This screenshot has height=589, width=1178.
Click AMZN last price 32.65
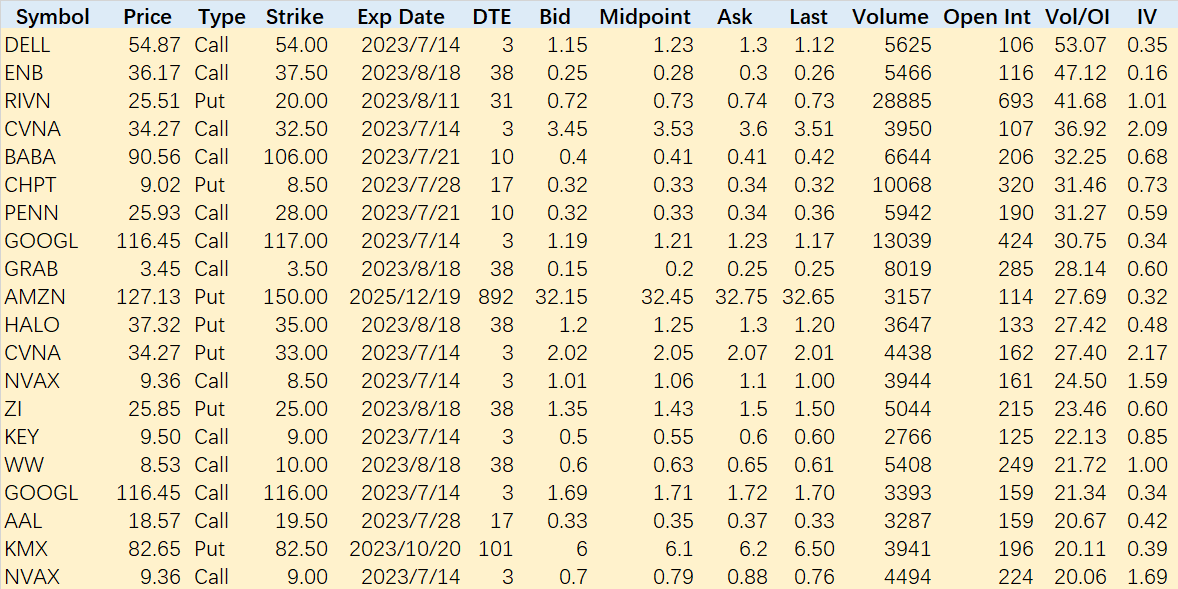(x=808, y=297)
